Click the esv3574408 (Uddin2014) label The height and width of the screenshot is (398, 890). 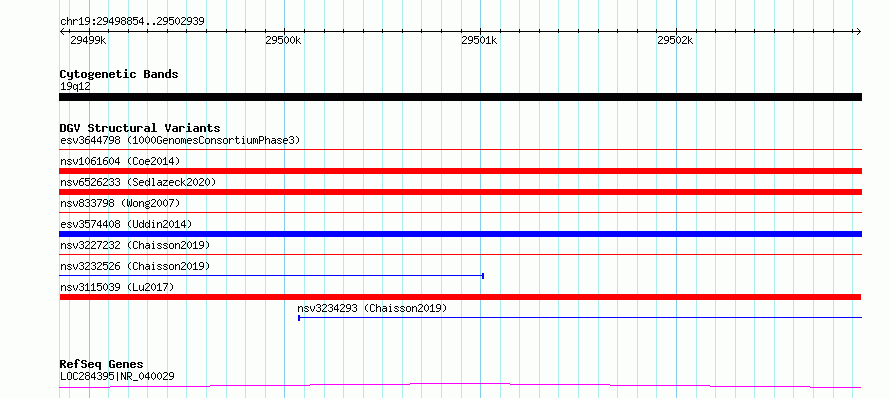(x=126, y=224)
